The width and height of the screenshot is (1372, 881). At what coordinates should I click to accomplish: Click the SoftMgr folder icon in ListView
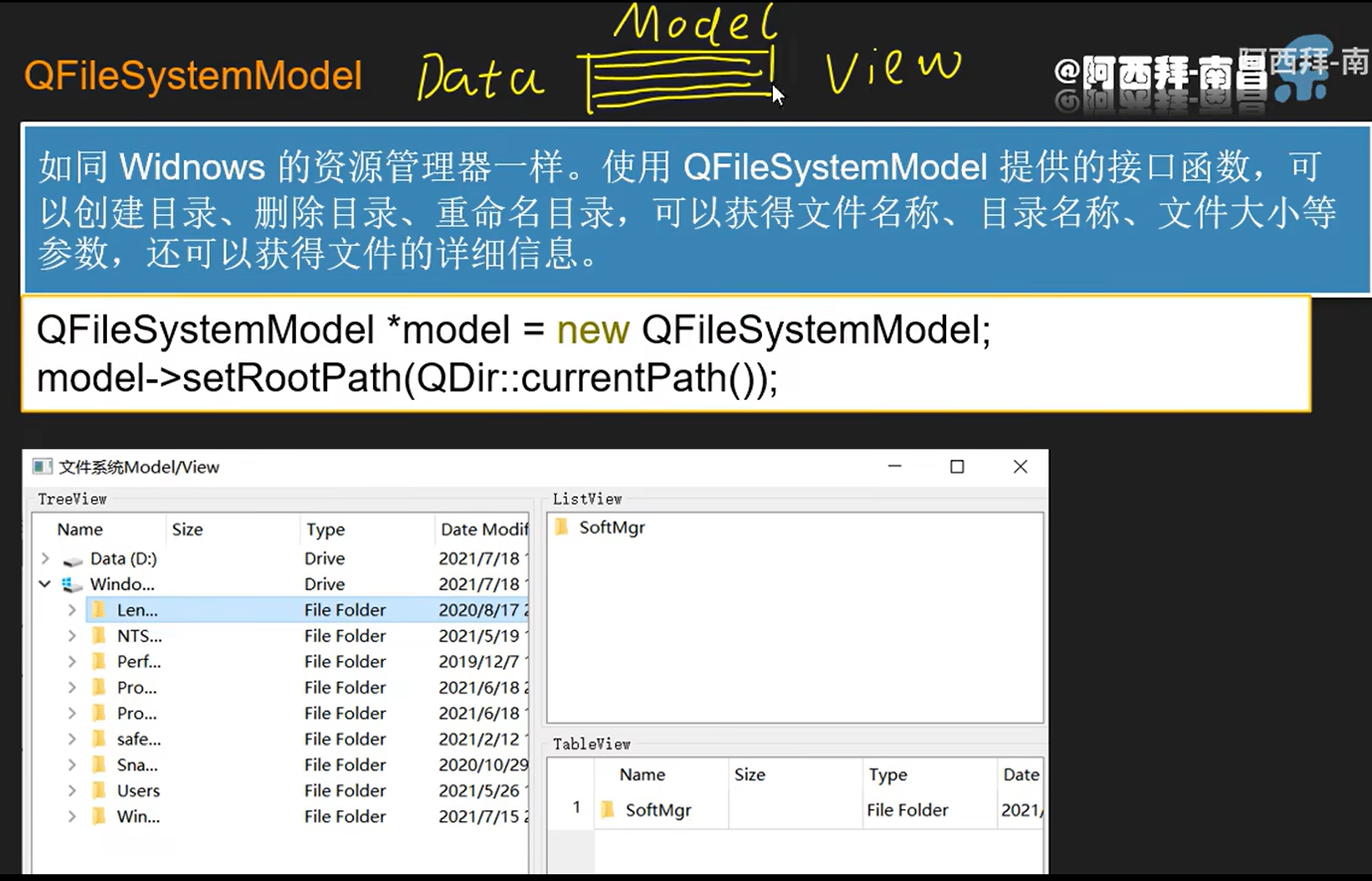point(562,527)
